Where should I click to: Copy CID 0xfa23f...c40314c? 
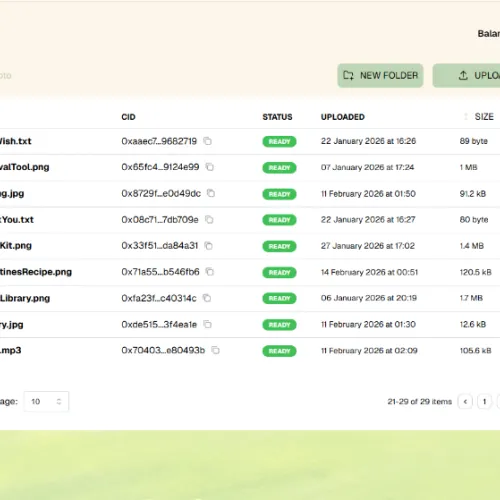coord(207,298)
